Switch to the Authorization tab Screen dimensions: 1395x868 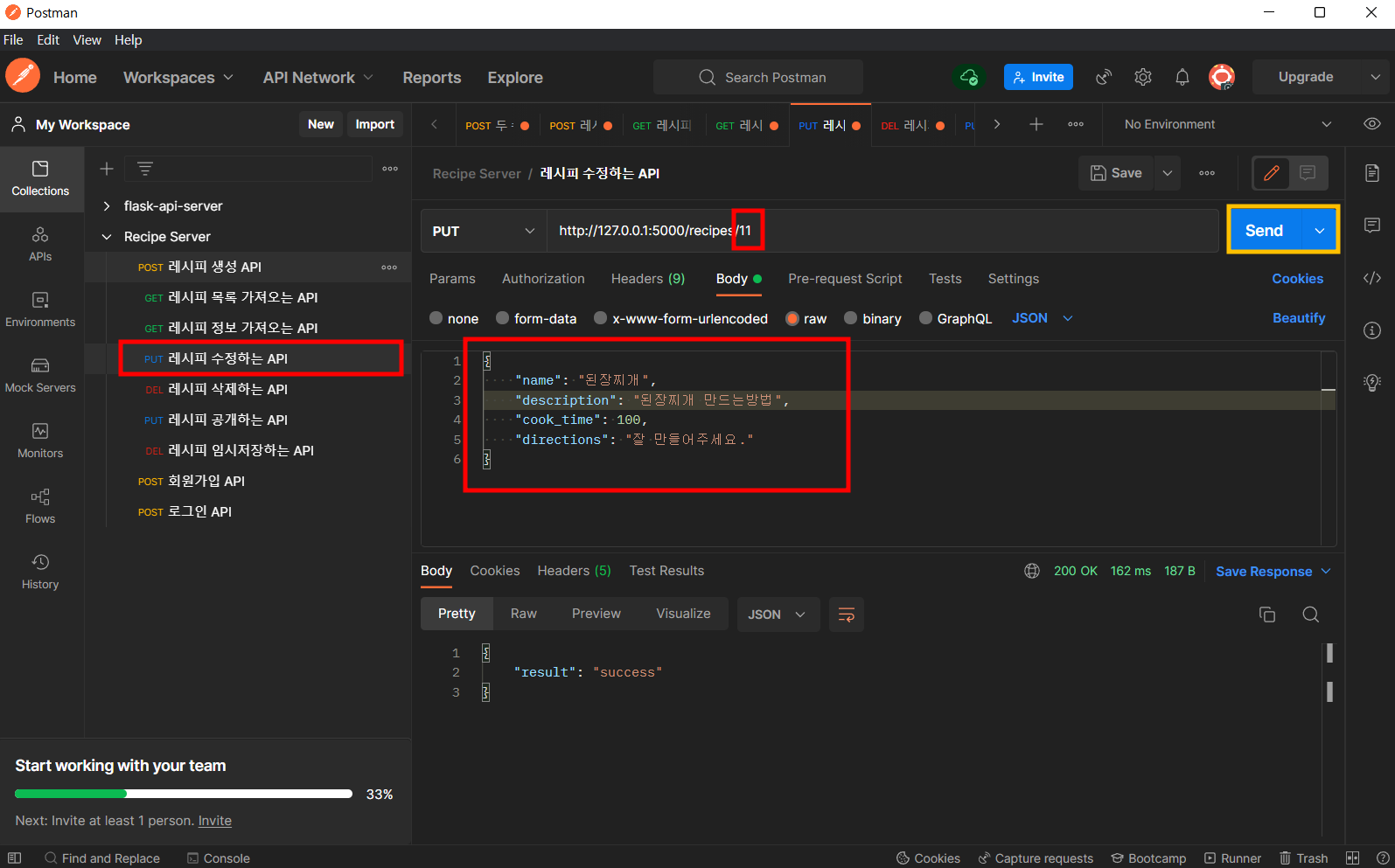[543, 279]
